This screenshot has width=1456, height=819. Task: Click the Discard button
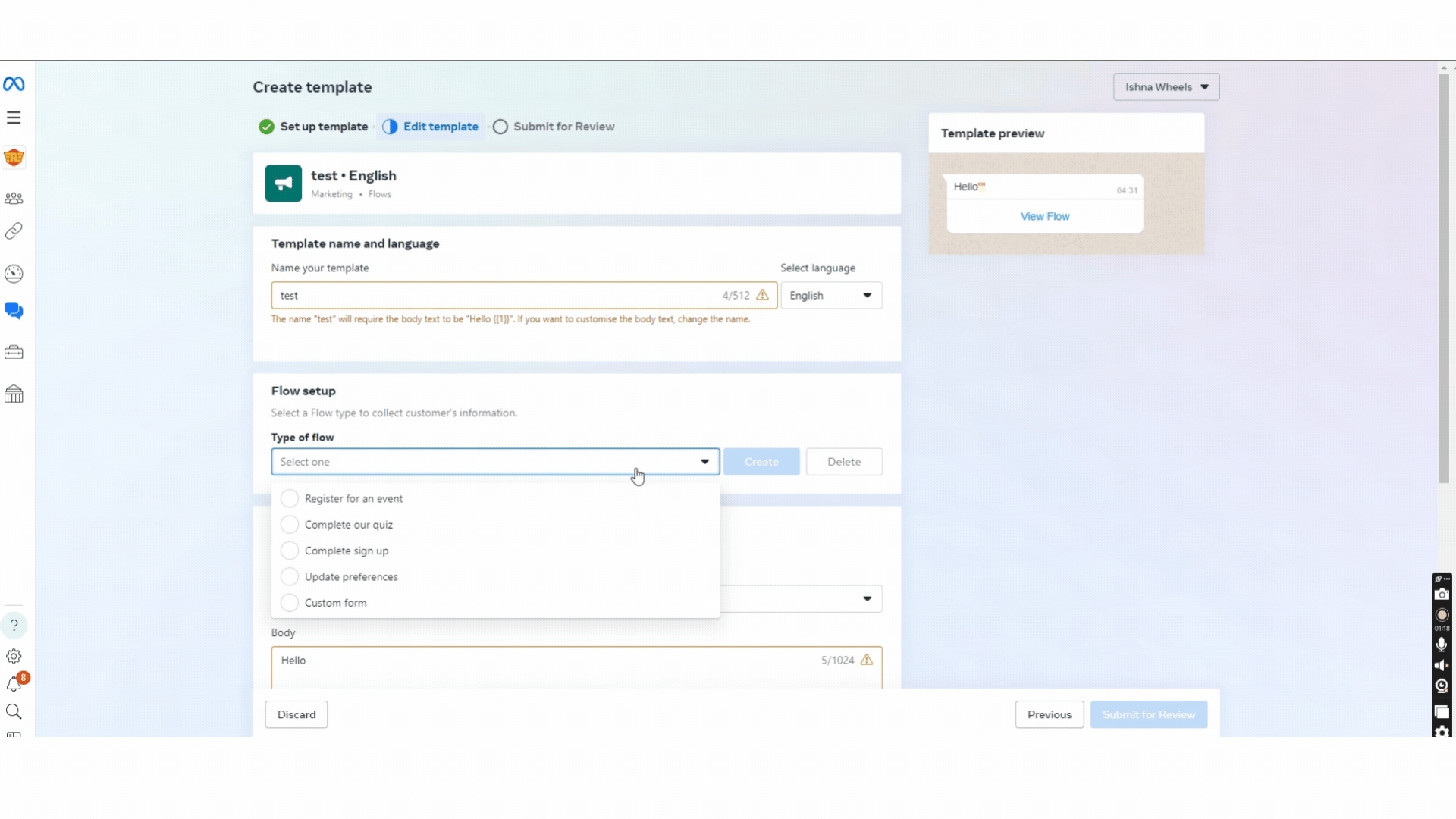point(297,715)
